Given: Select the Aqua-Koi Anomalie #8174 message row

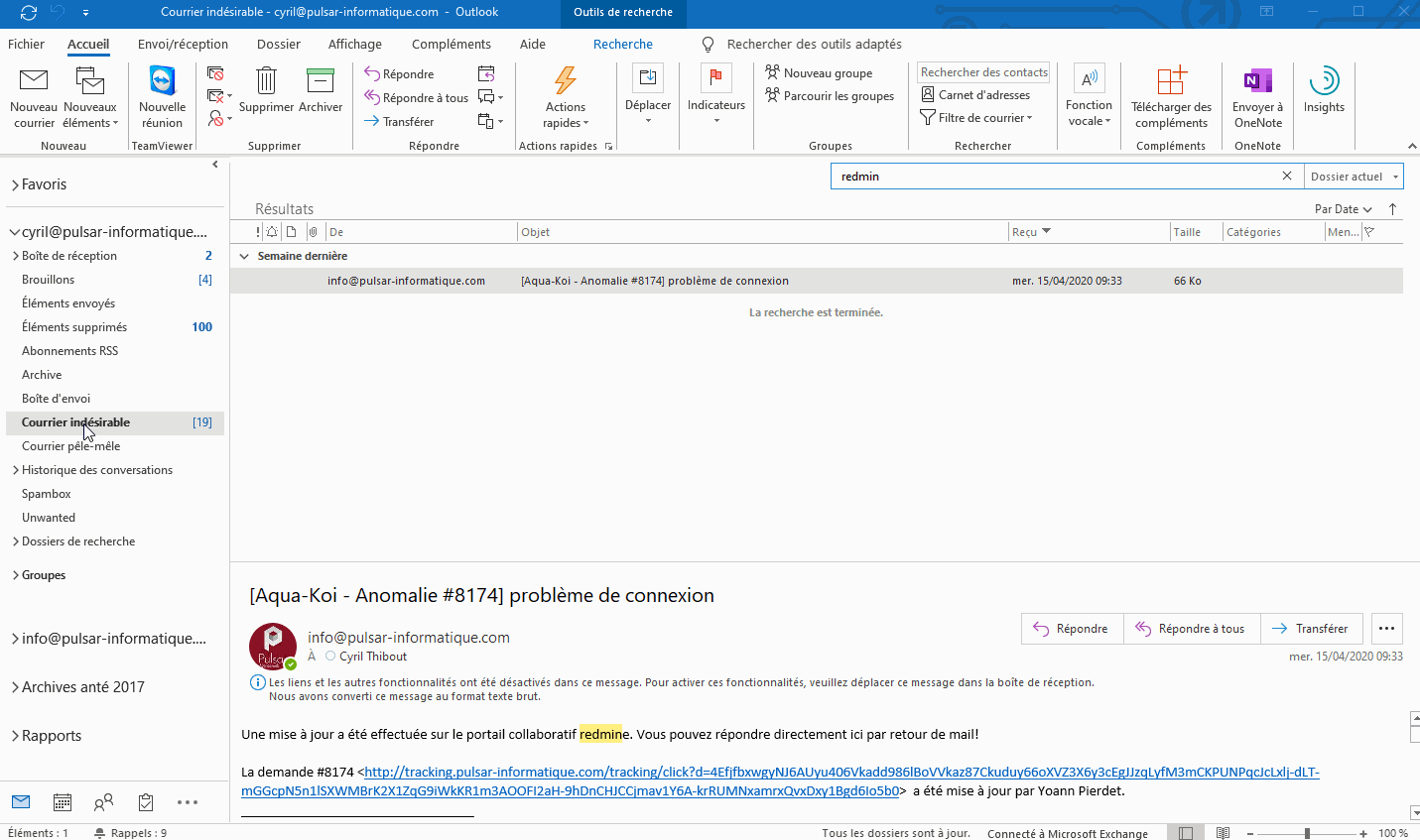Looking at the screenshot, I should click(816, 281).
